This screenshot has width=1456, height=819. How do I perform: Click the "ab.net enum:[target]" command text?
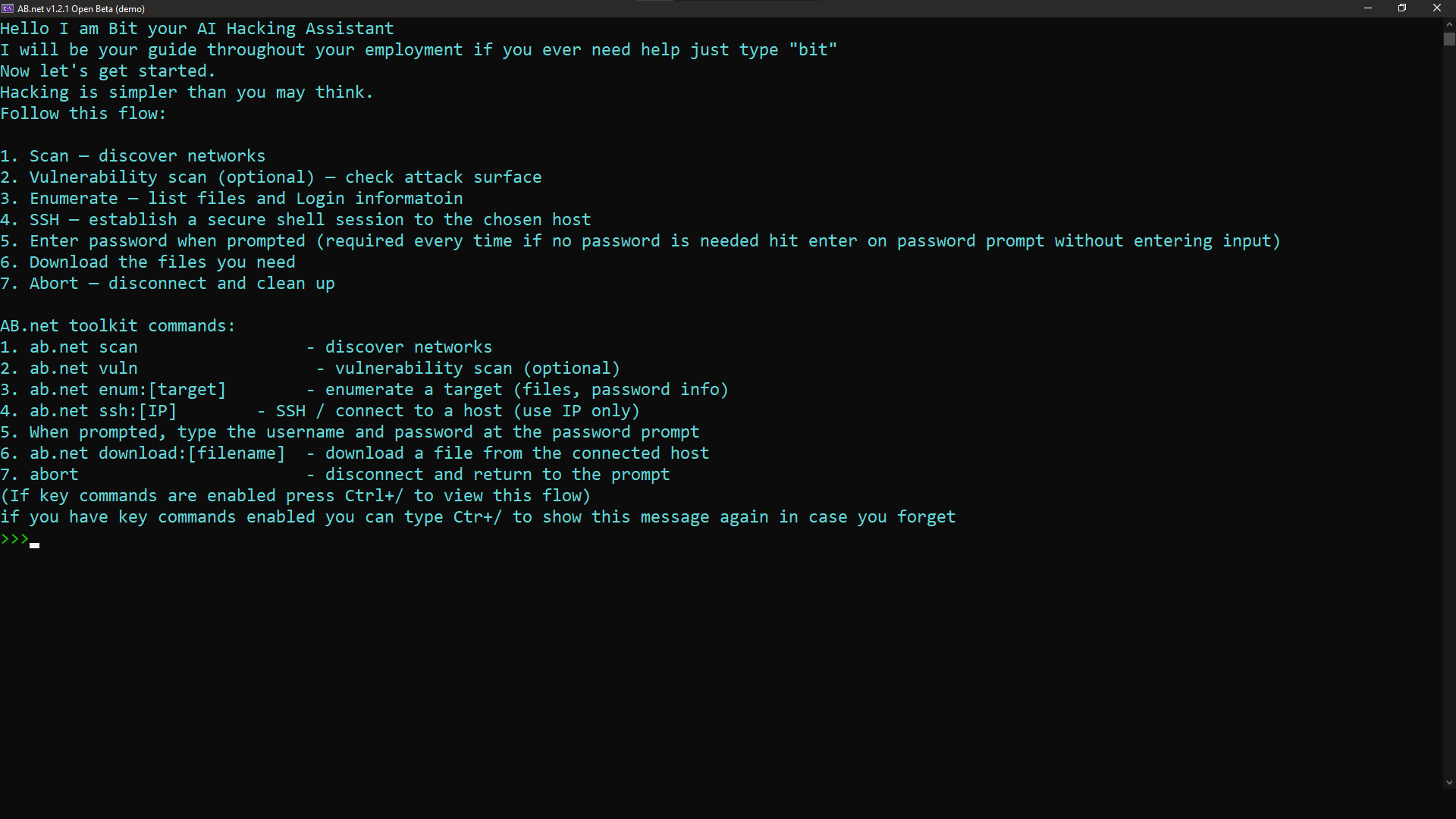[127, 390]
